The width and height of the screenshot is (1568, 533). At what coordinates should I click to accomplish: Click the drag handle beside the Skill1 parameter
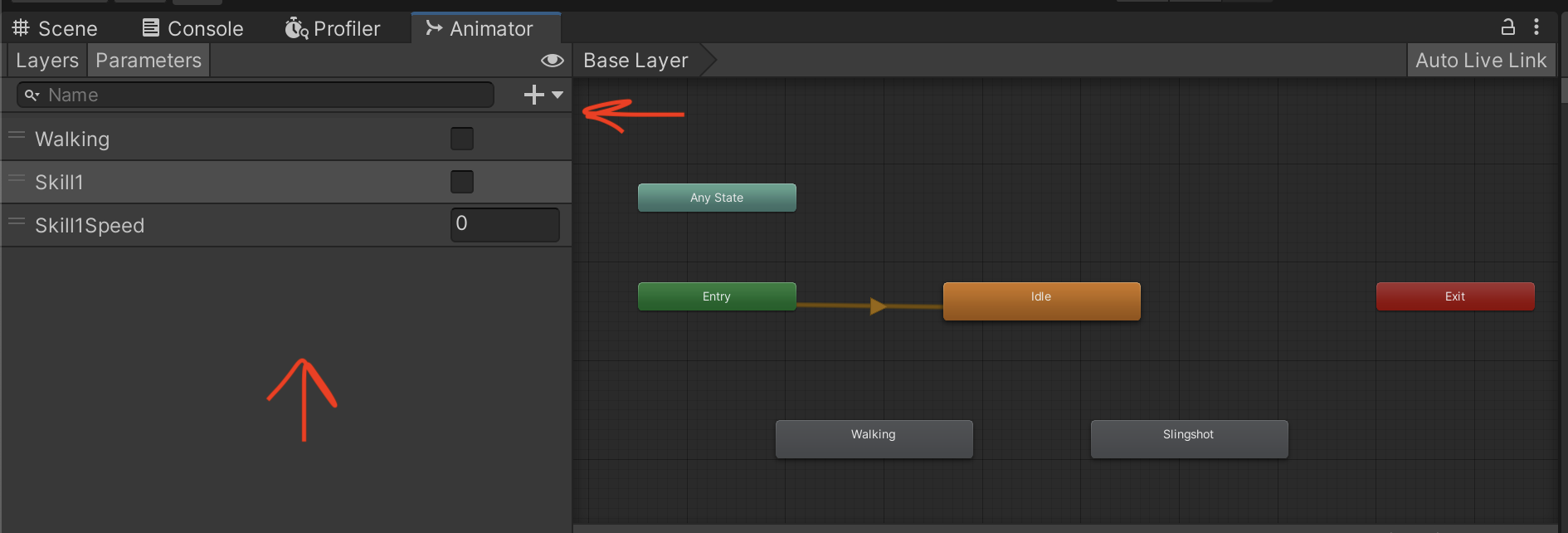(17, 178)
